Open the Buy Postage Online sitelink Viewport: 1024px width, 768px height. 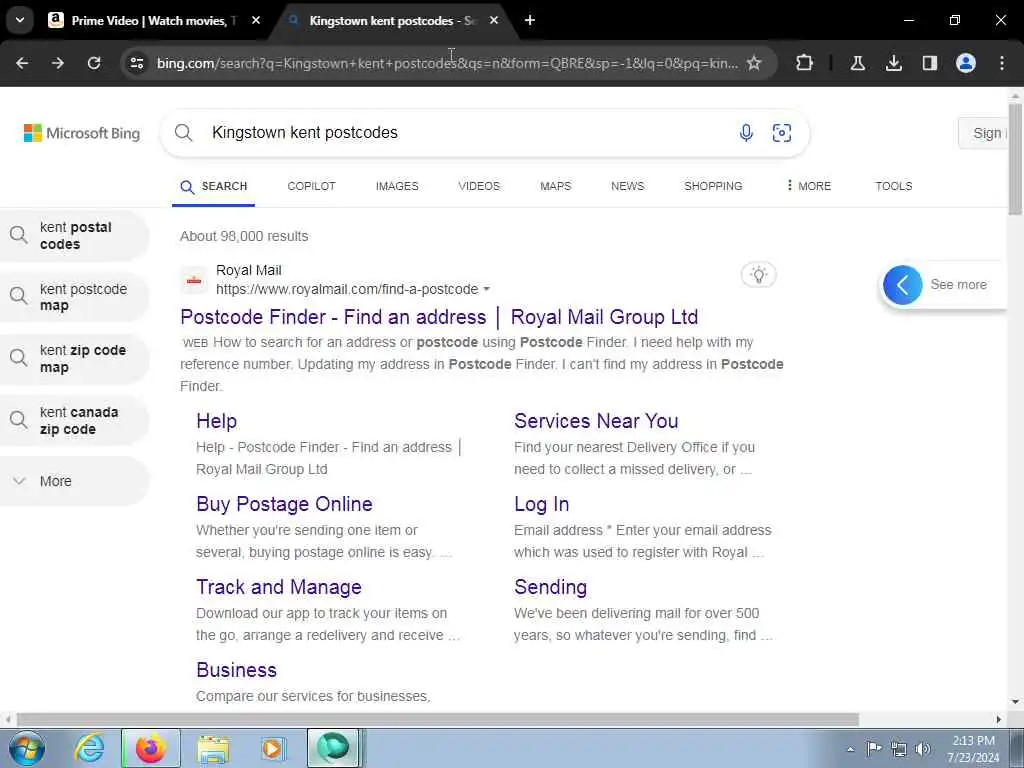click(x=284, y=504)
